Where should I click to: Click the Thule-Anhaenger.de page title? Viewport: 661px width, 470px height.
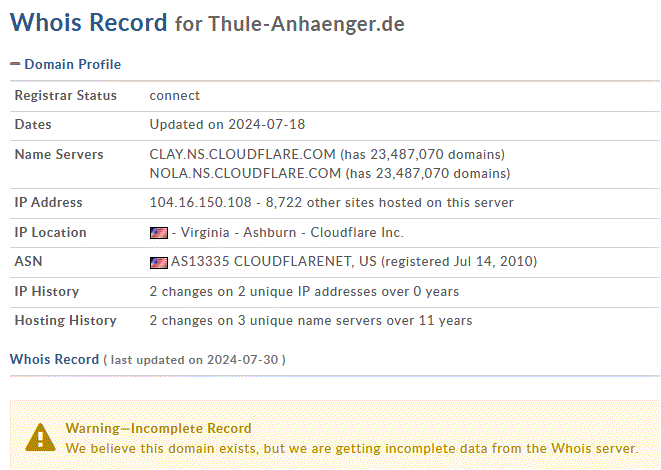[x=306, y=24]
